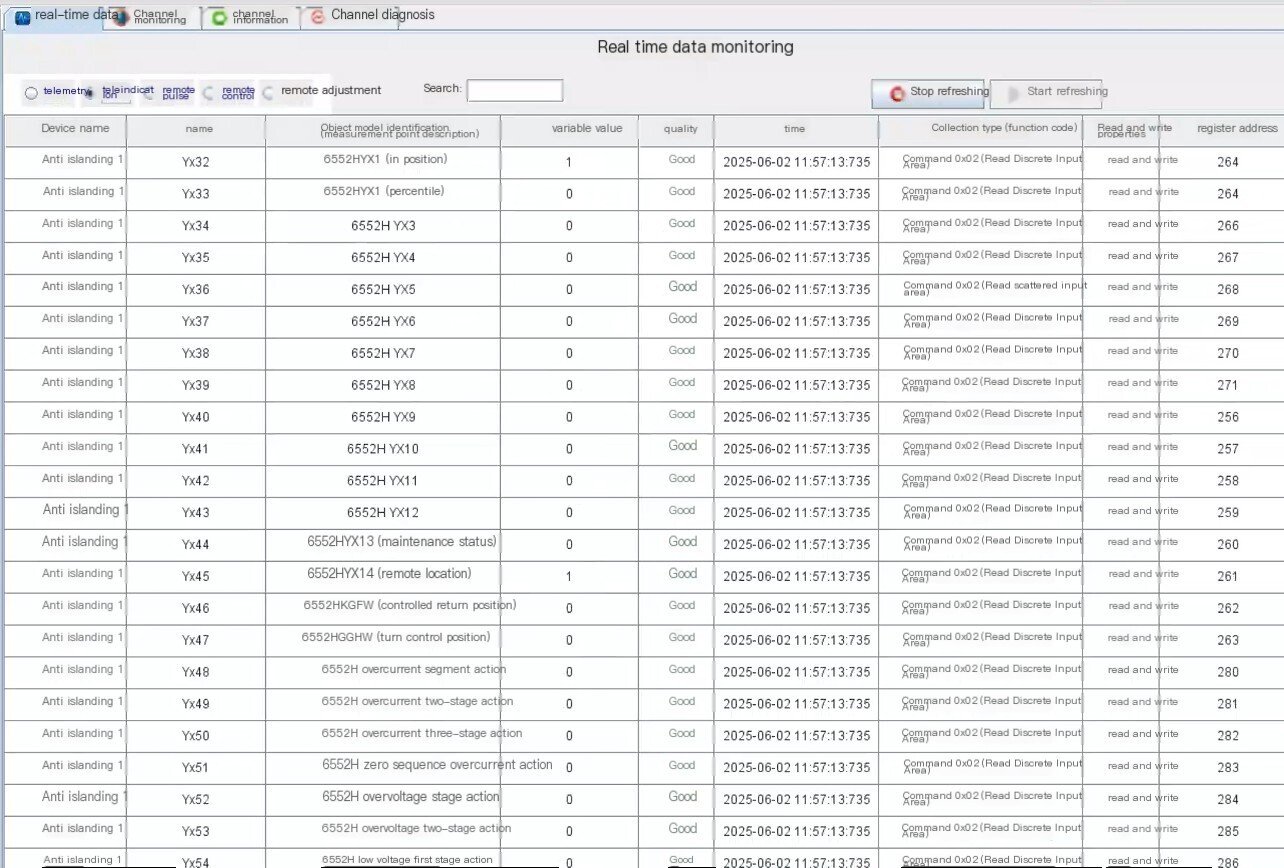Image resolution: width=1284 pixels, height=868 pixels.
Task: Open the channel information tab
Action: [250, 17]
